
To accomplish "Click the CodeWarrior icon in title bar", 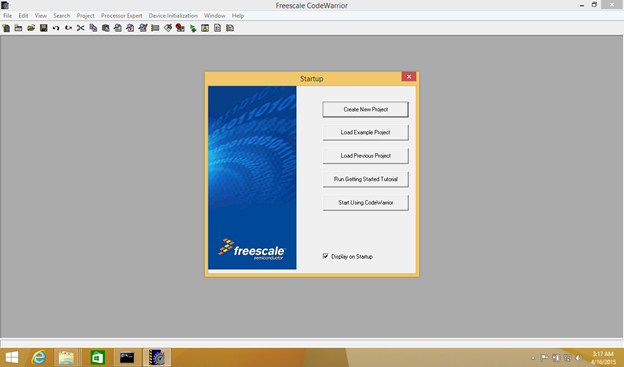I will [5, 5].
